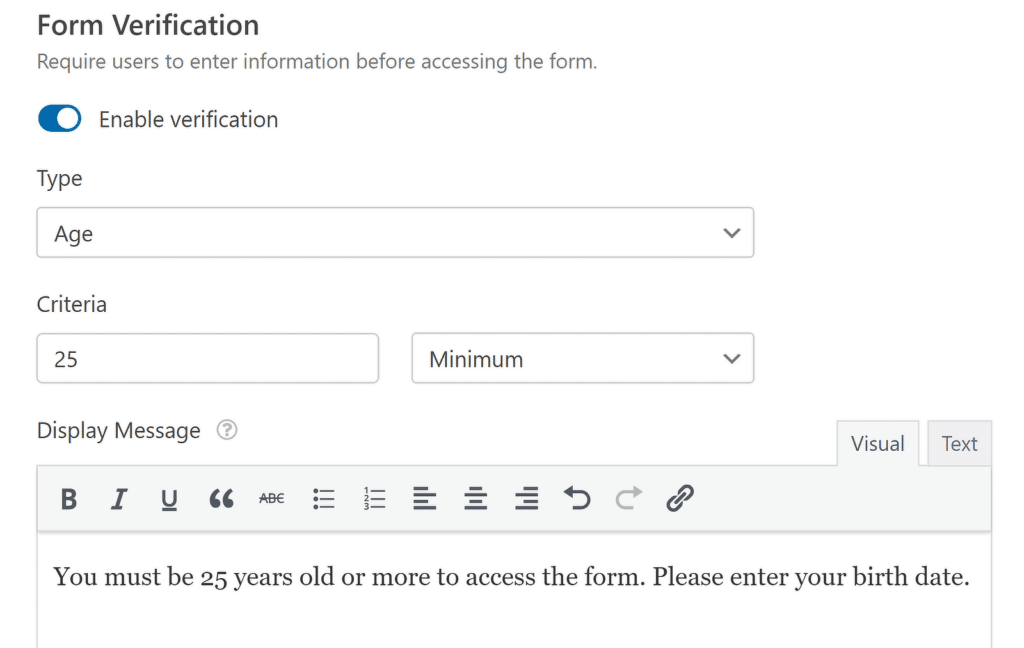This screenshot has width=1024, height=648.
Task: Switch to the Text editor tab
Action: (959, 444)
